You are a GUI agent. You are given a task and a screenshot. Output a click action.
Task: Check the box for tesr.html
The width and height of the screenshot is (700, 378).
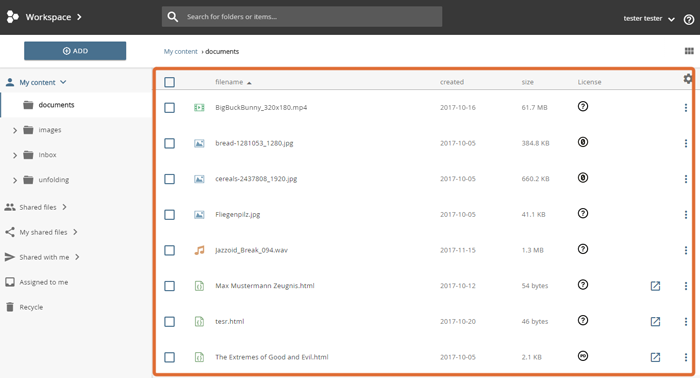(x=169, y=321)
